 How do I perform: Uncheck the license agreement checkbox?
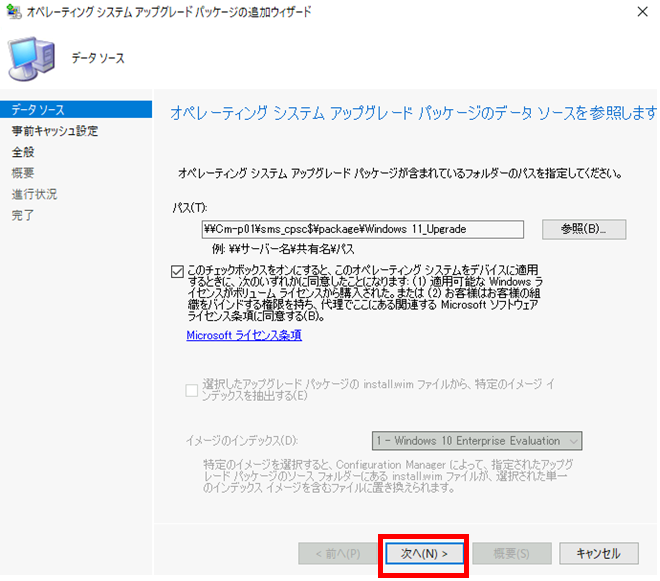pyautogui.click(x=177, y=272)
